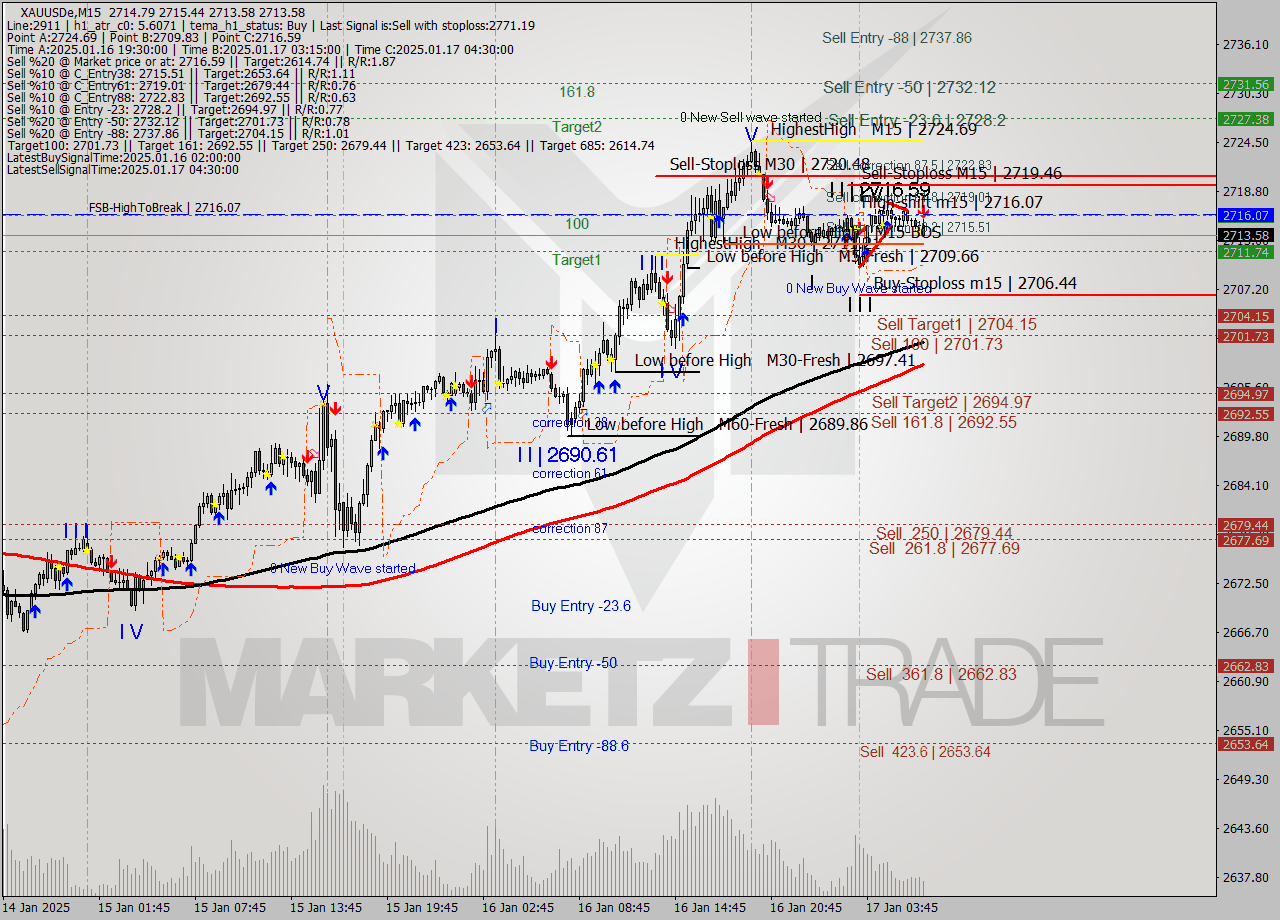This screenshot has width=1280, height=920.
Task: Click the 'correction 87' label
Action: point(570,528)
